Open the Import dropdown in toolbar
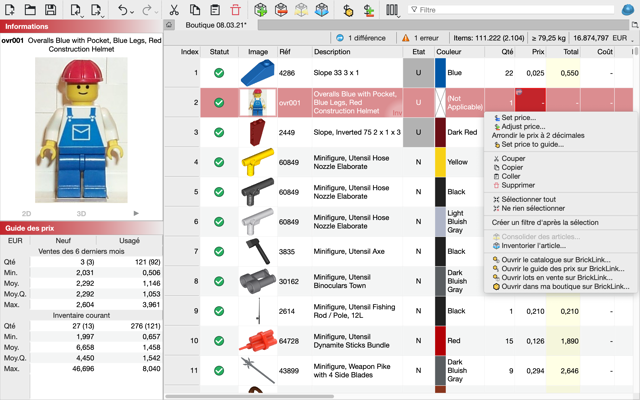640x400 pixels. pyautogui.click(x=76, y=10)
